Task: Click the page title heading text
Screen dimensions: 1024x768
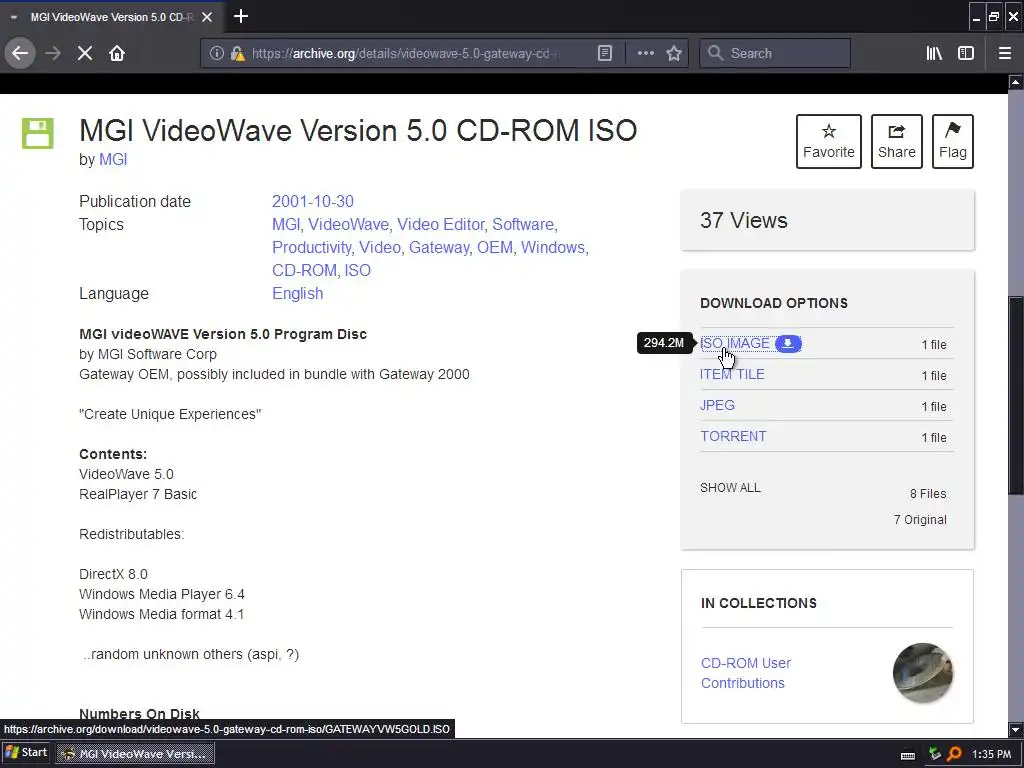Action: point(358,131)
